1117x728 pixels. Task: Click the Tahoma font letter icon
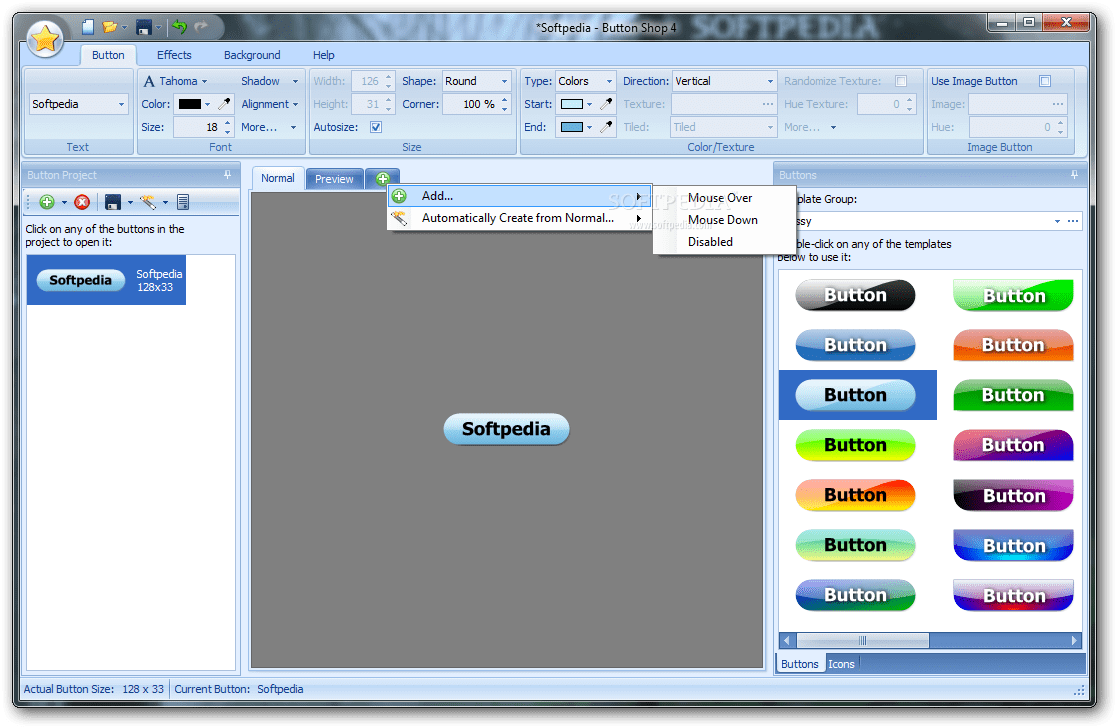[x=149, y=81]
